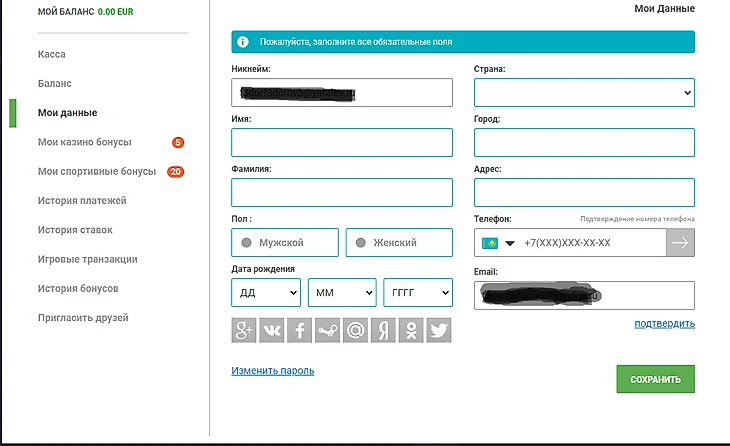This screenshot has width=730, height=446.
Task: Submit phone number with the arrow button
Action: [x=680, y=243]
